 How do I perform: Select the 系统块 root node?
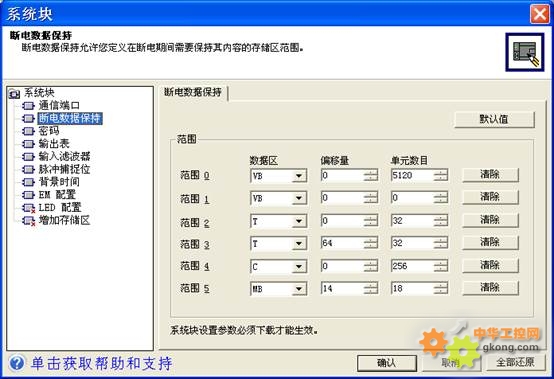pos(39,93)
